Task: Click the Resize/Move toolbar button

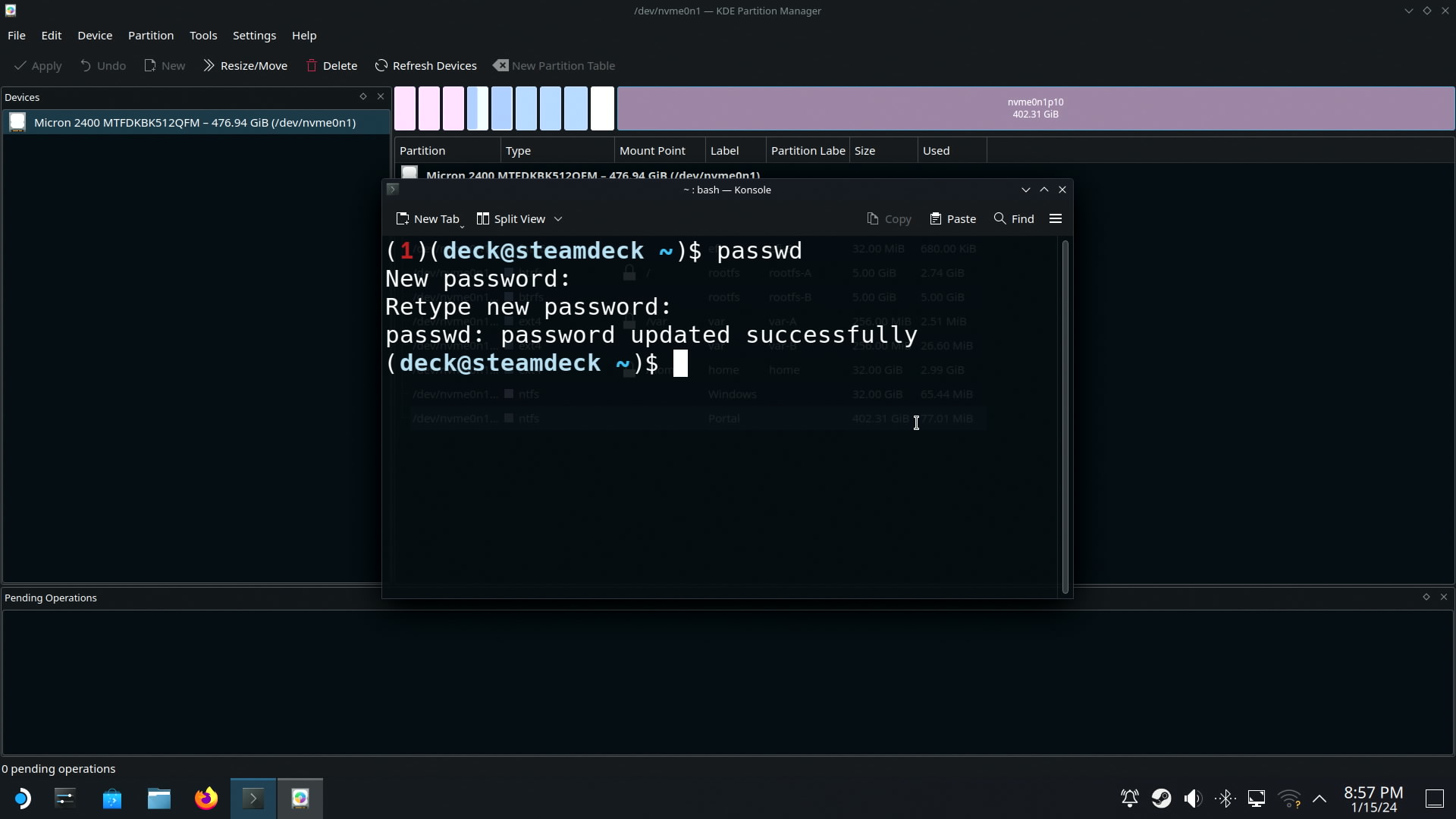Action: pyautogui.click(x=245, y=66)
